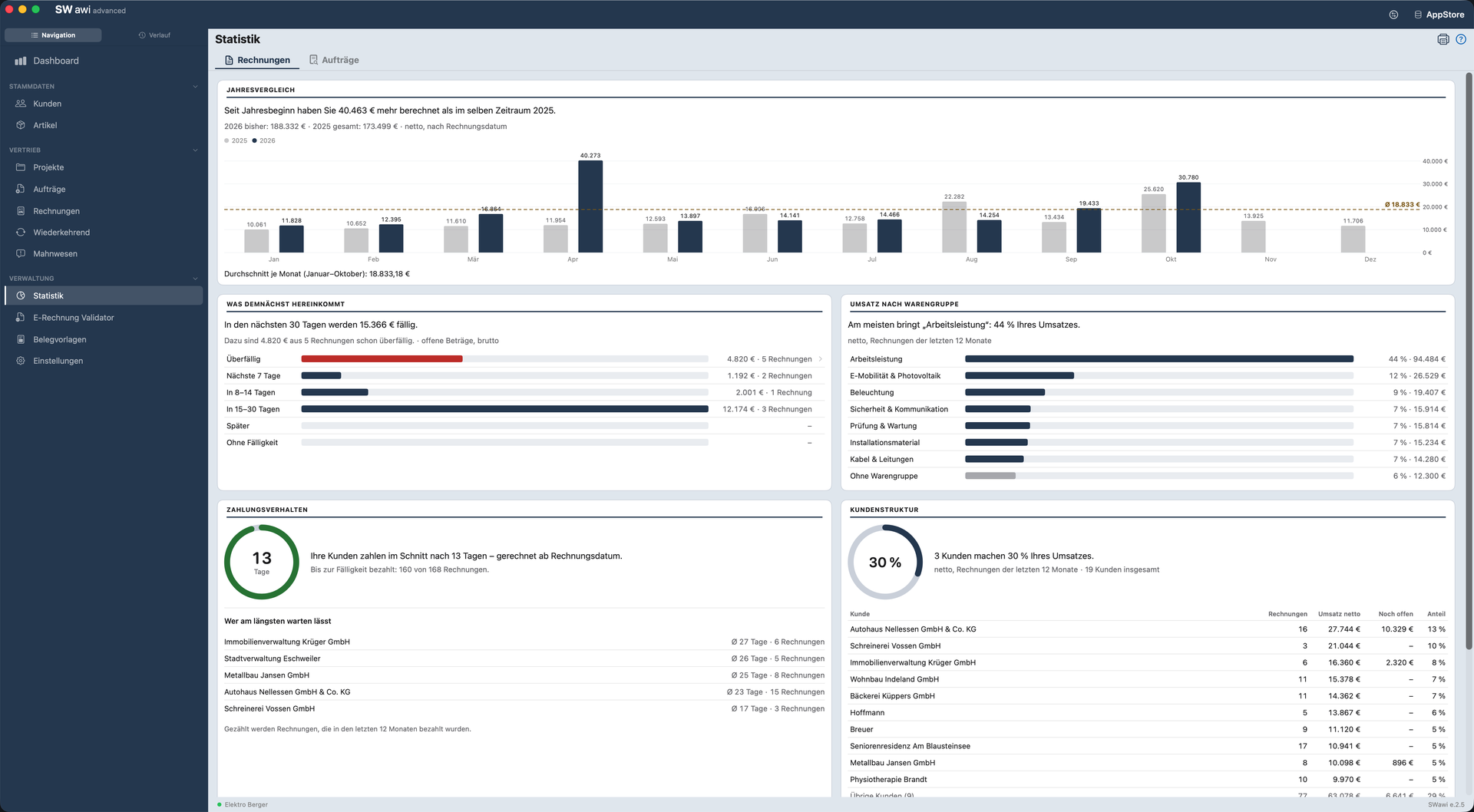Click the red Überfällig progress bar
Image resolution: width=1474 pixels, height=812 pixels.
point(382,359)
